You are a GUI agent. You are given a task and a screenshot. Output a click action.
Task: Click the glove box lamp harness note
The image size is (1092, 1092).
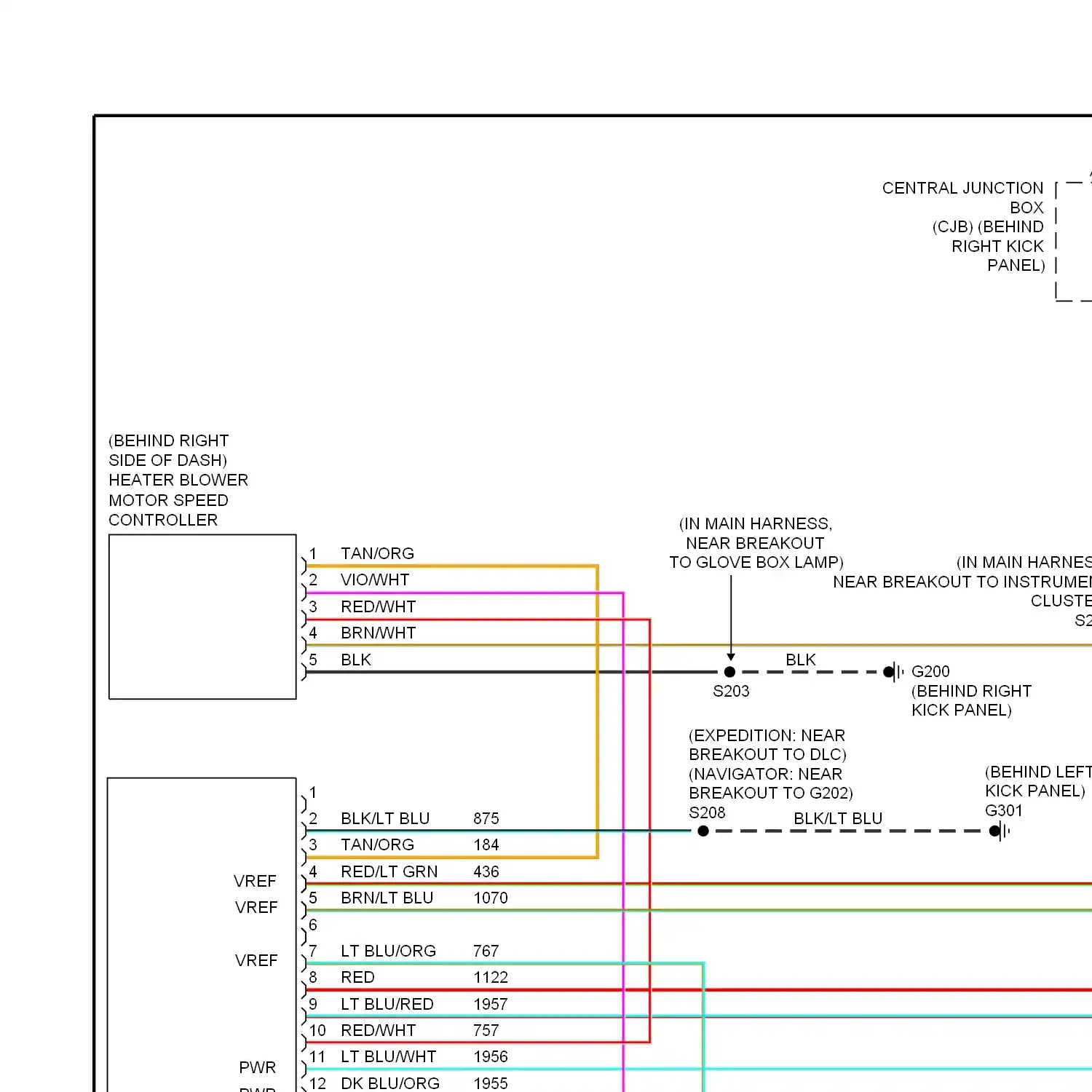756,543
